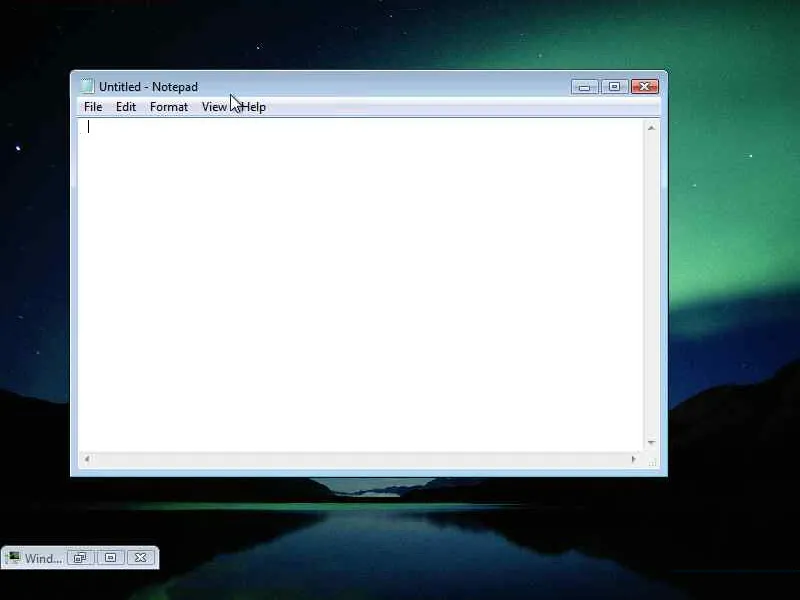The width and height of the screenshot is (800, 600).
Task: Click the vertical scrollbar up arrow
Action: click(x=651, y=128)
